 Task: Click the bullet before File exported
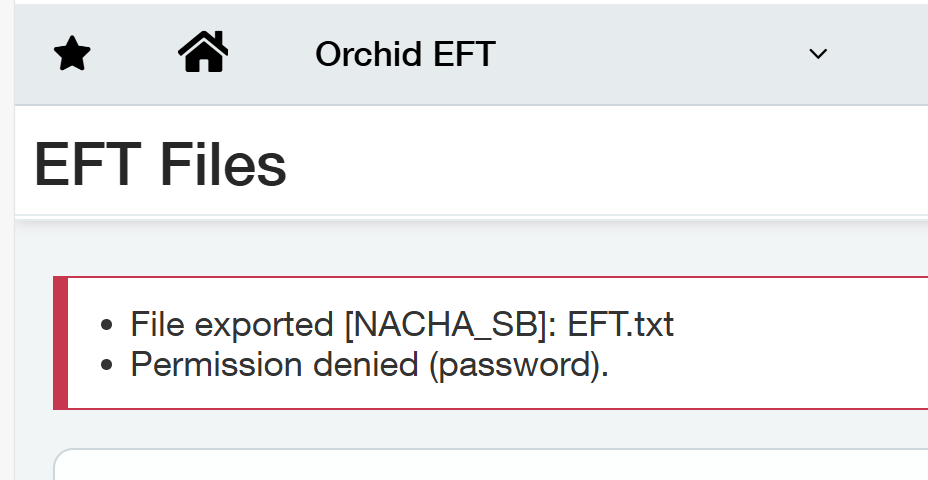click(x=107, y=326)
